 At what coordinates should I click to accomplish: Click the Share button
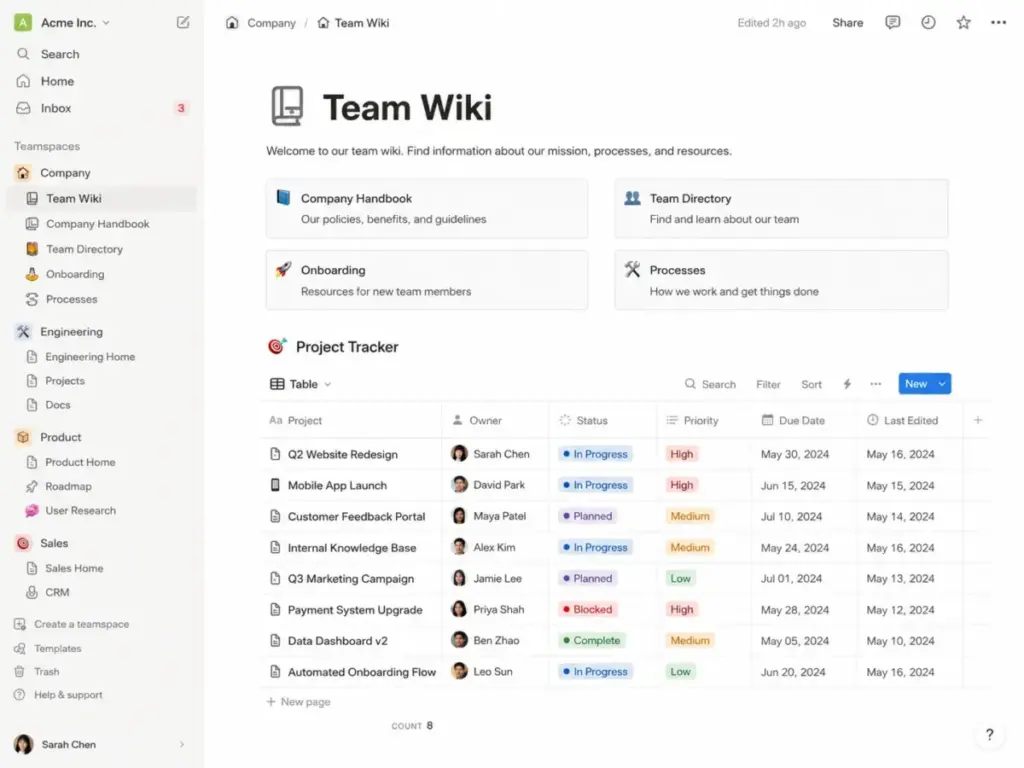[848, 23]
